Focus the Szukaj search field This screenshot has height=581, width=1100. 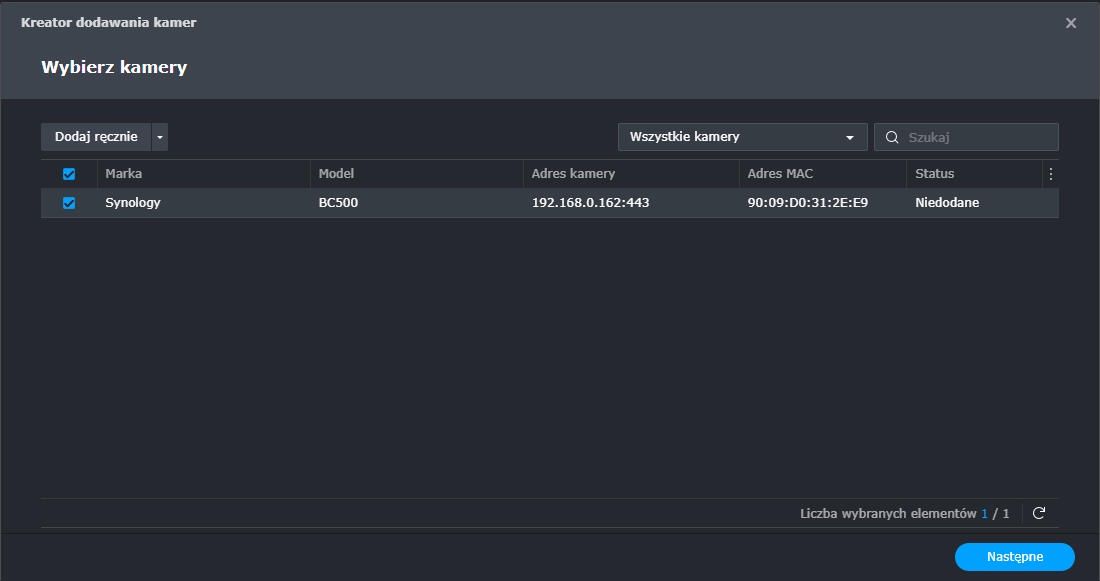pyautogui.click(x=966, y=137)
